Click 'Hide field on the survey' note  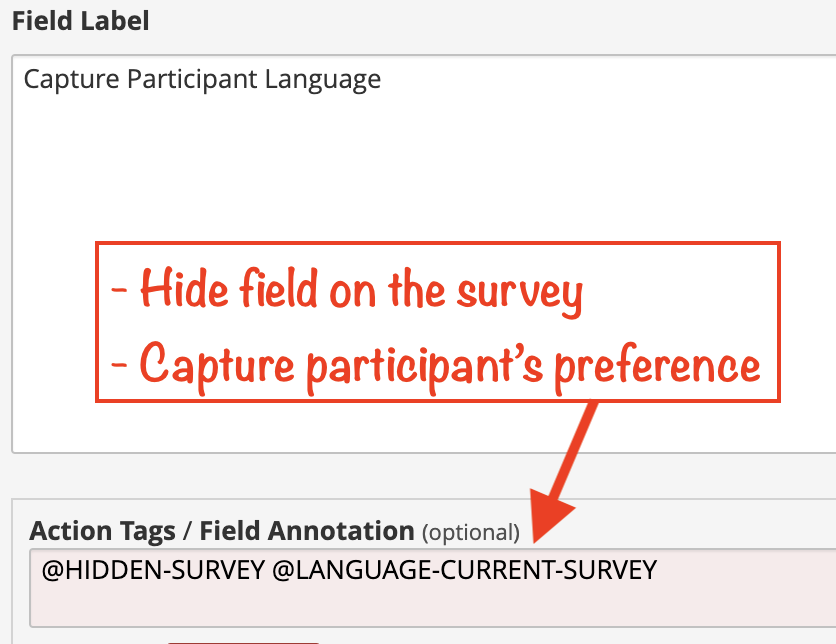tap(347, 291)
